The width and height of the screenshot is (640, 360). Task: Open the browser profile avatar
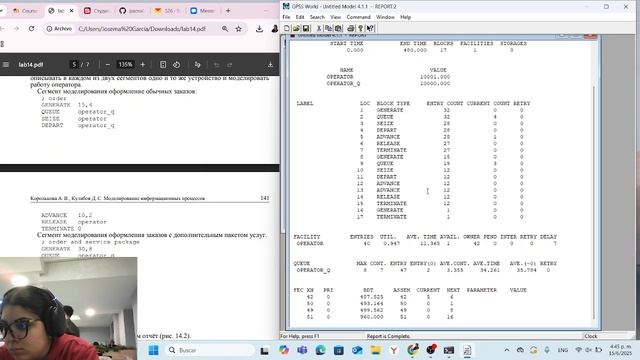pyautogui.click(x=275, y=29)
